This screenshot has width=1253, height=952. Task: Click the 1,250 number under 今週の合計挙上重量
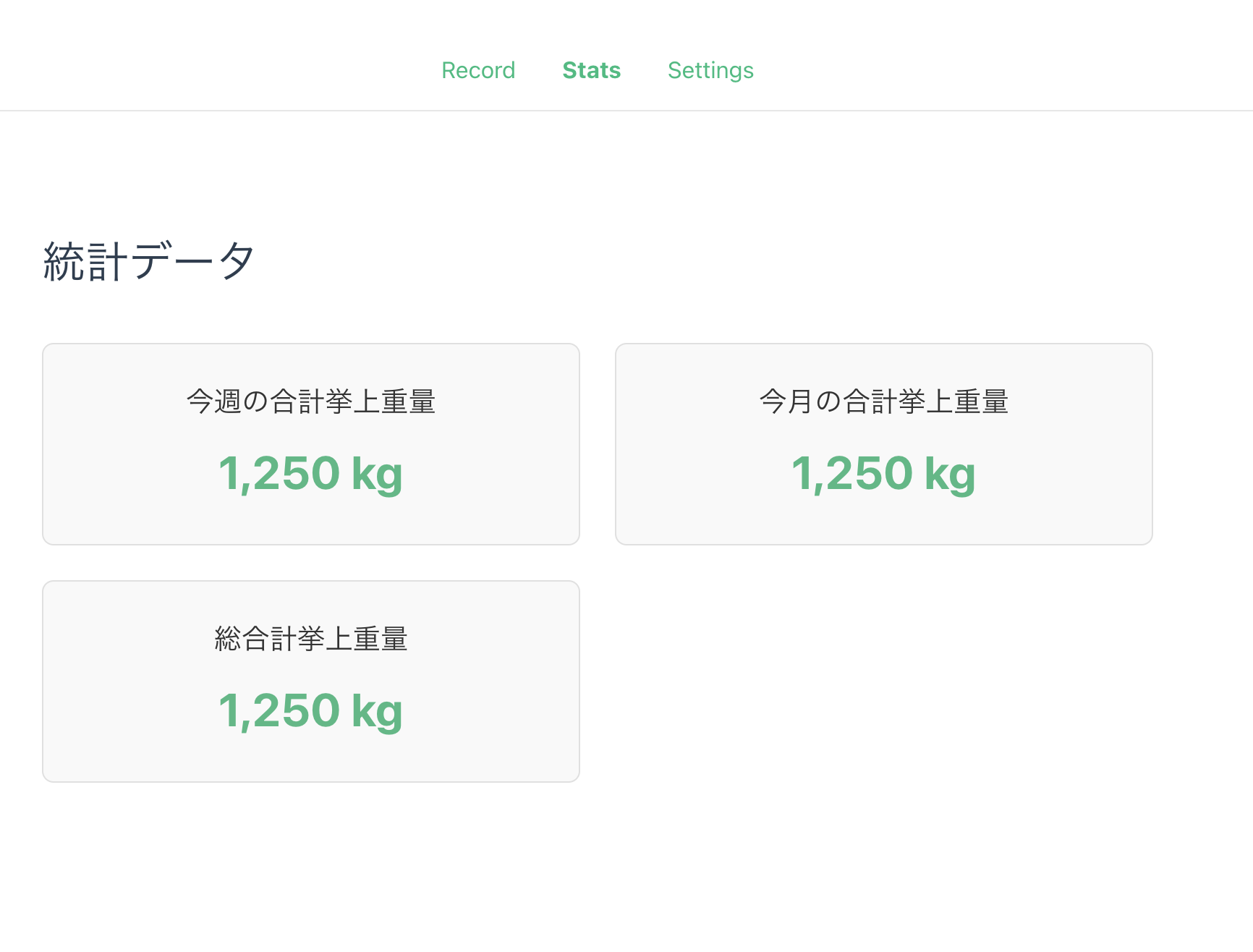[279, 474]
